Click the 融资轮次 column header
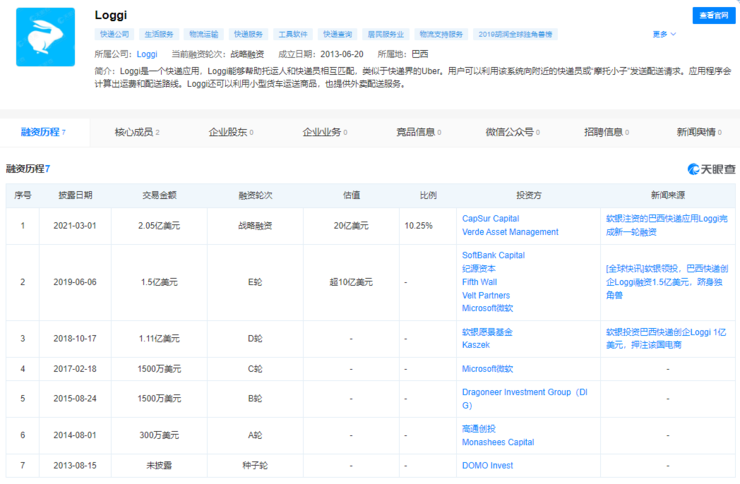Screen dimensions: 740x484 [255, 195]
